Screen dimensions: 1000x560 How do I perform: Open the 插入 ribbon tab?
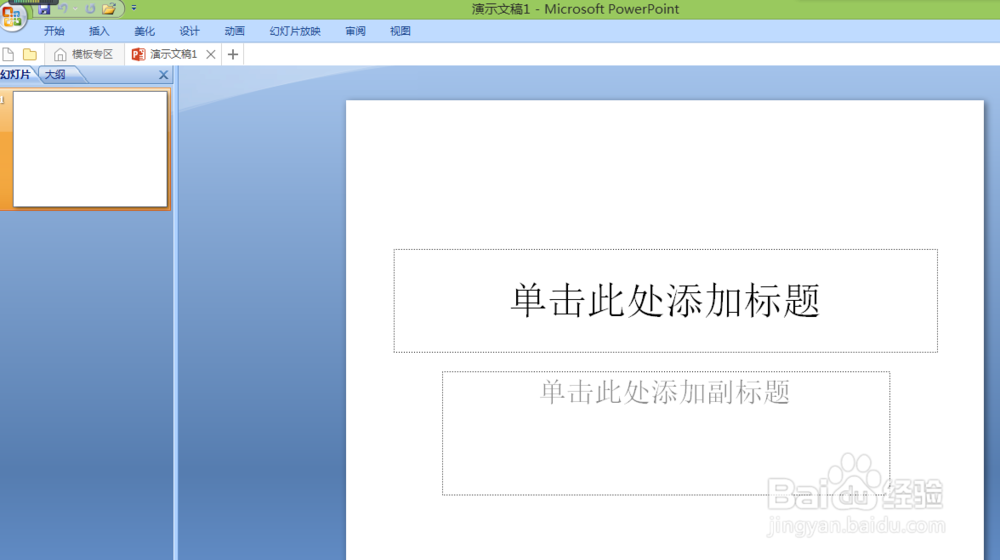pos(99,31)
